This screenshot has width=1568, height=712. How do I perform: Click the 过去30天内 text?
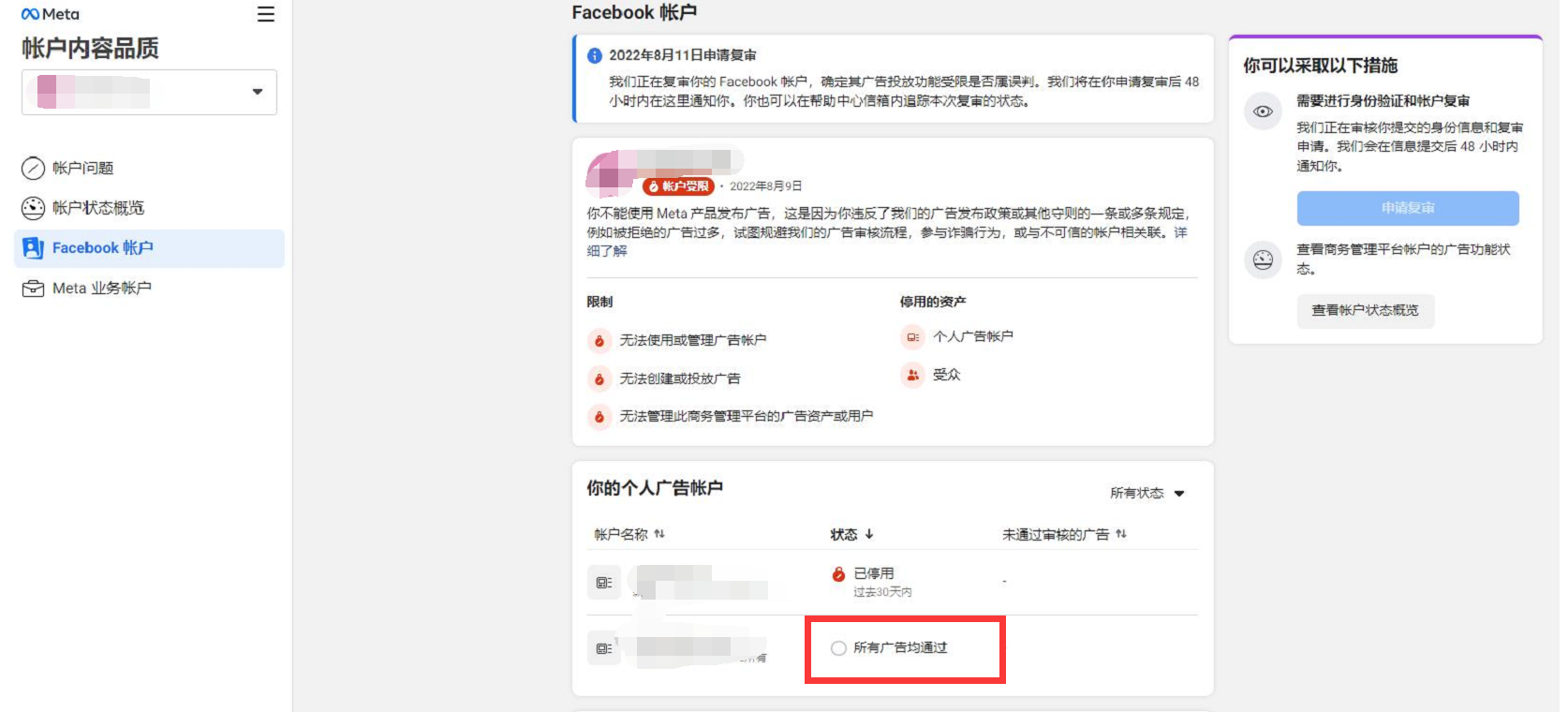pyautogui.click(x=882, y=592)
